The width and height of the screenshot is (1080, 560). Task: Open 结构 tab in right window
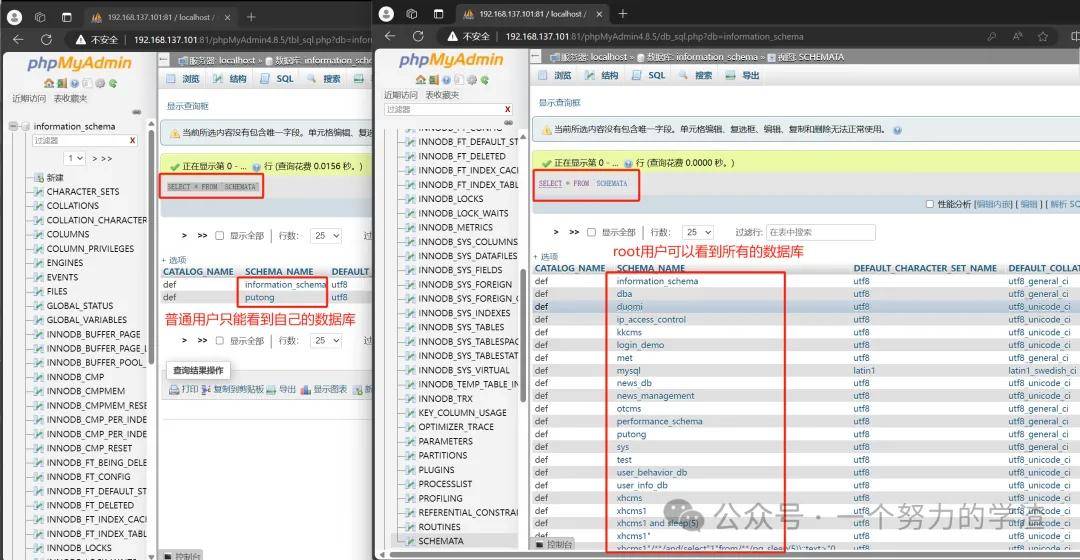point(602,75)
